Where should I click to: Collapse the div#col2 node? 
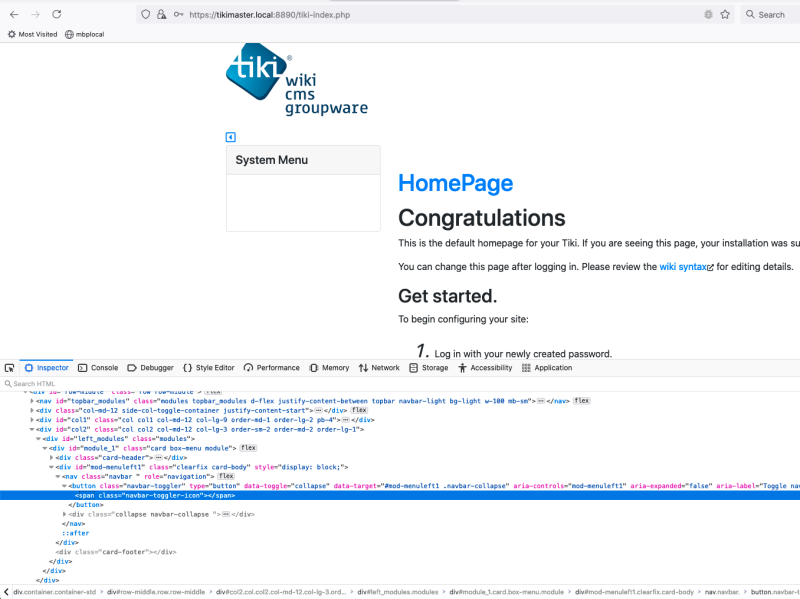click(32, 430)
